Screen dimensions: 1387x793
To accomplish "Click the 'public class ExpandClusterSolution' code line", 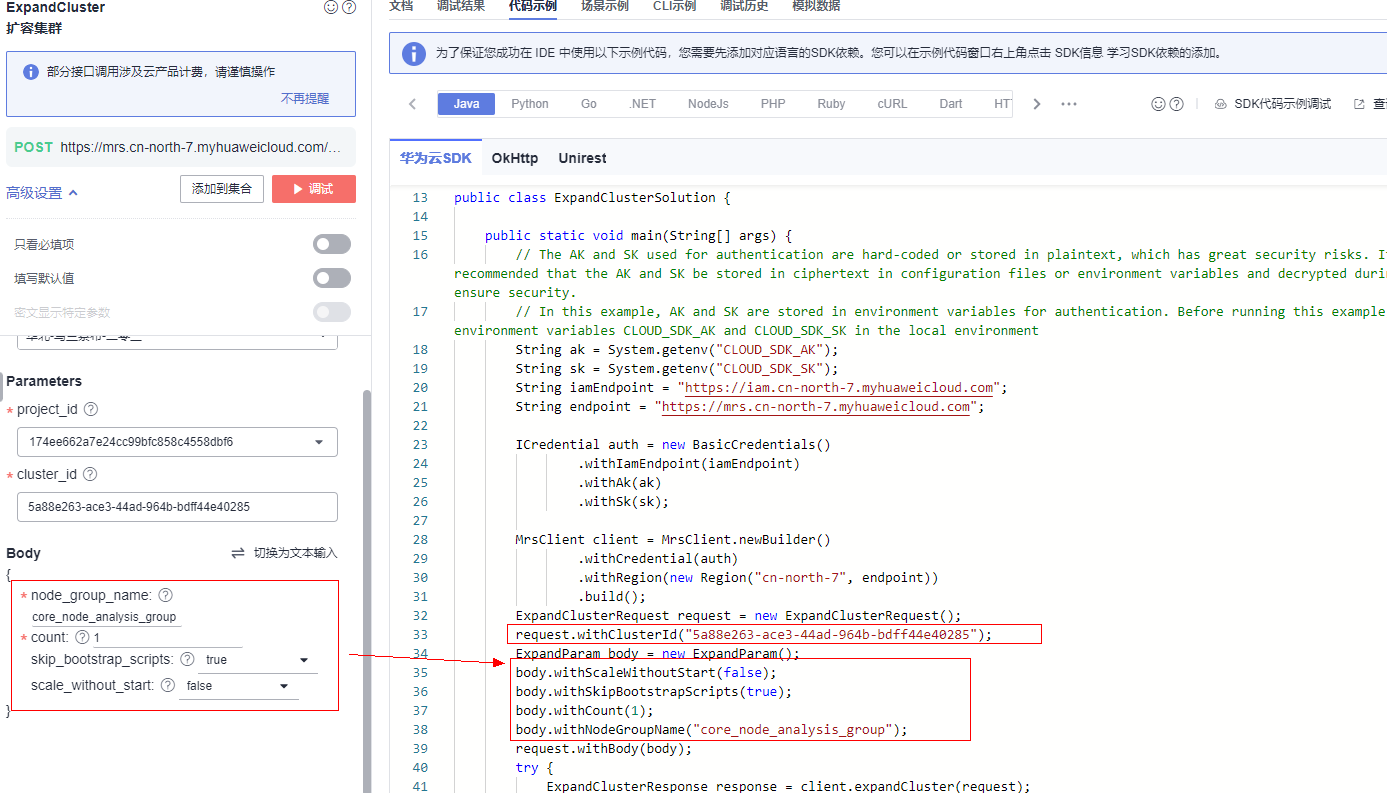I will [592, 198].
